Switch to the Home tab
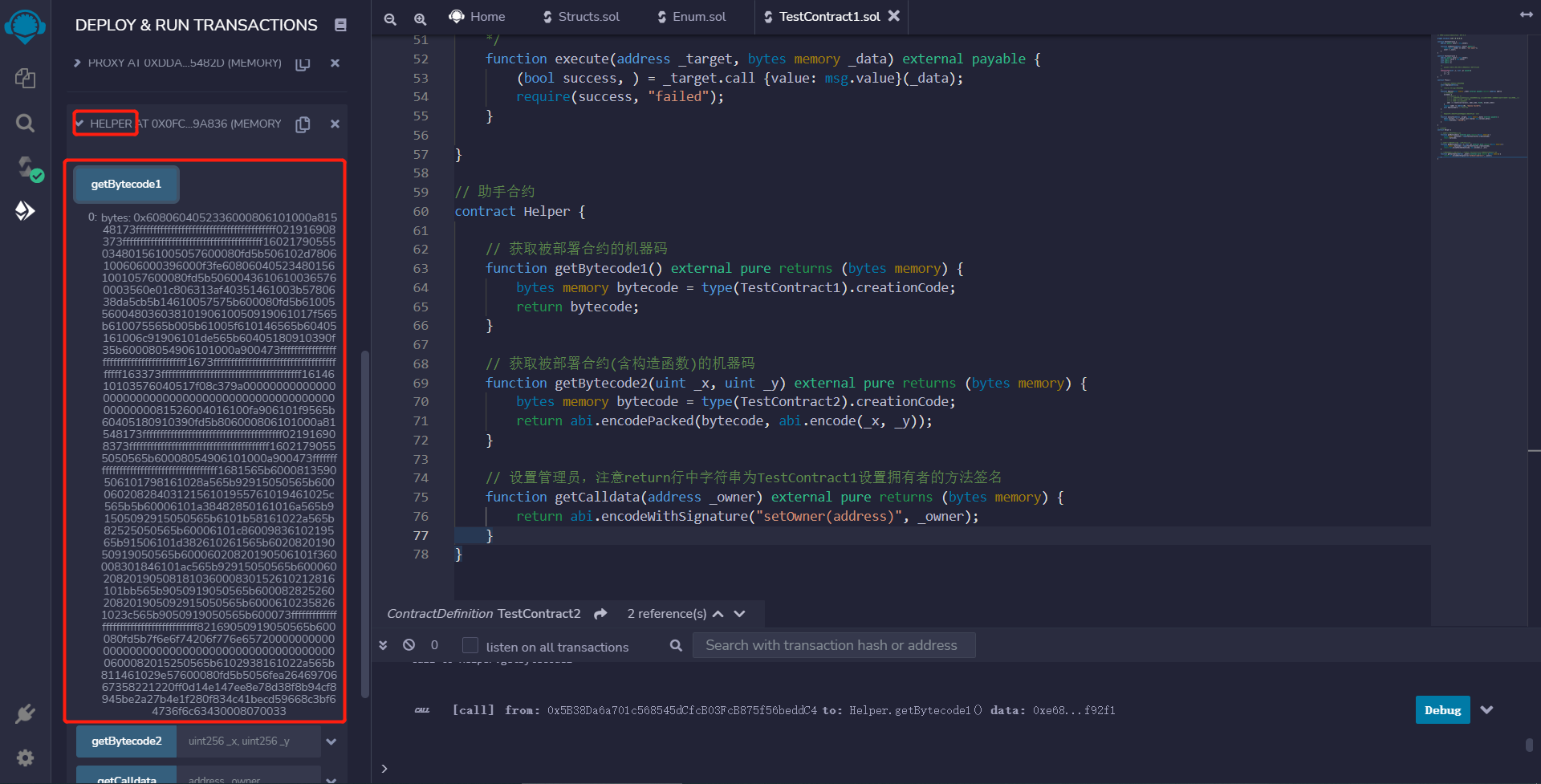 coord(478,17)
